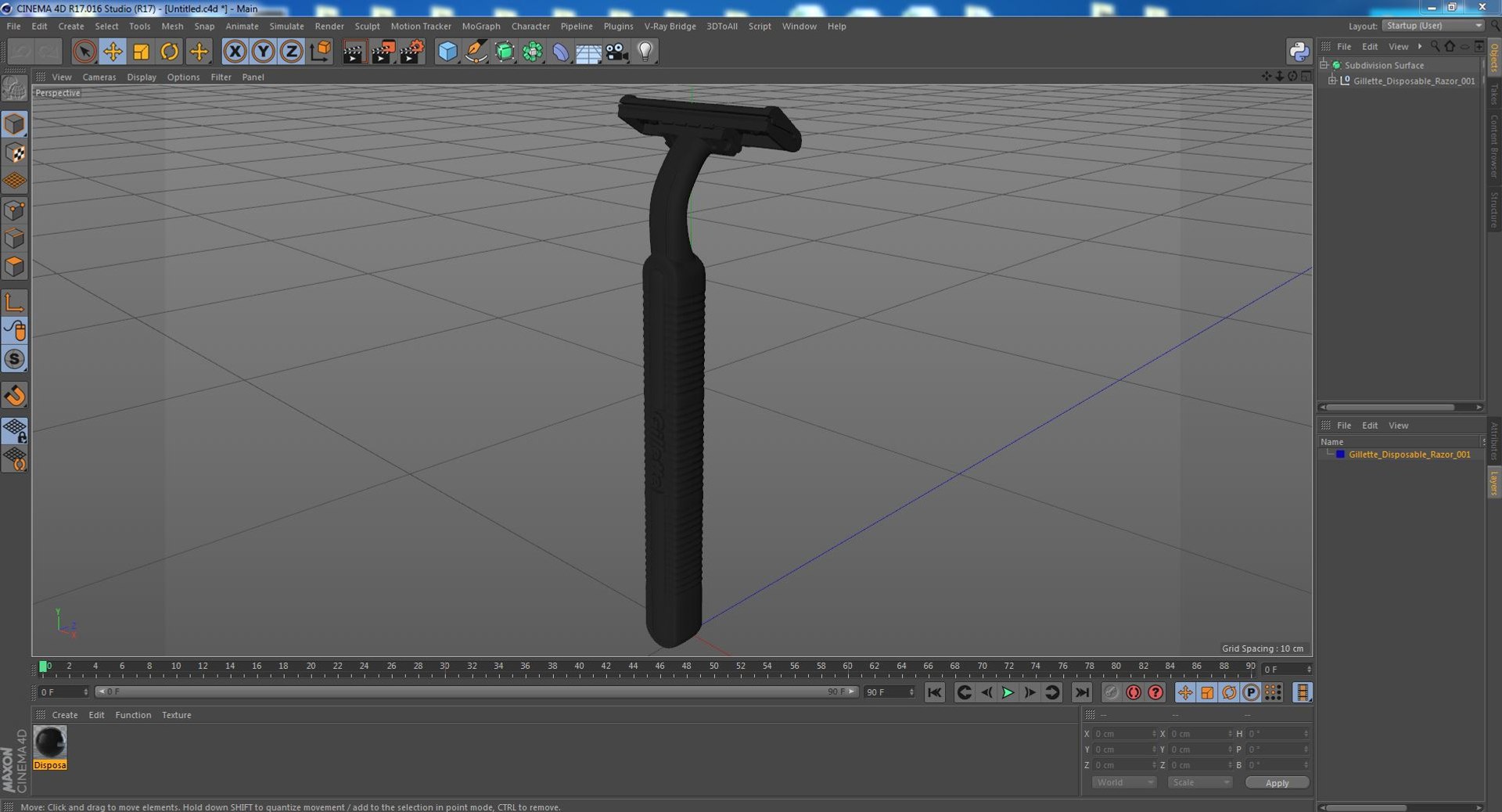Open the Spline pen tool icon
Viewport: 1502px width, 812px height.
pos(476,52)
